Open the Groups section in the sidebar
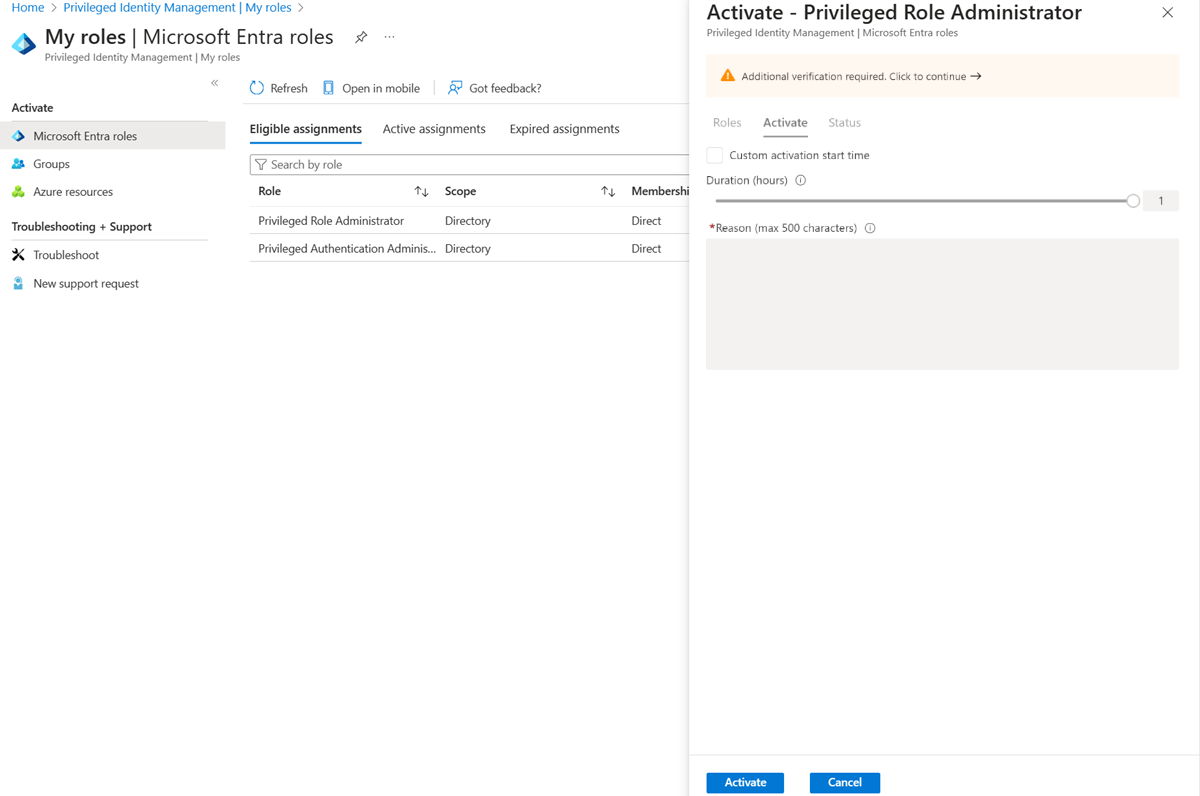The width and height of the screenshot is (1200, 796). [52, 163]
